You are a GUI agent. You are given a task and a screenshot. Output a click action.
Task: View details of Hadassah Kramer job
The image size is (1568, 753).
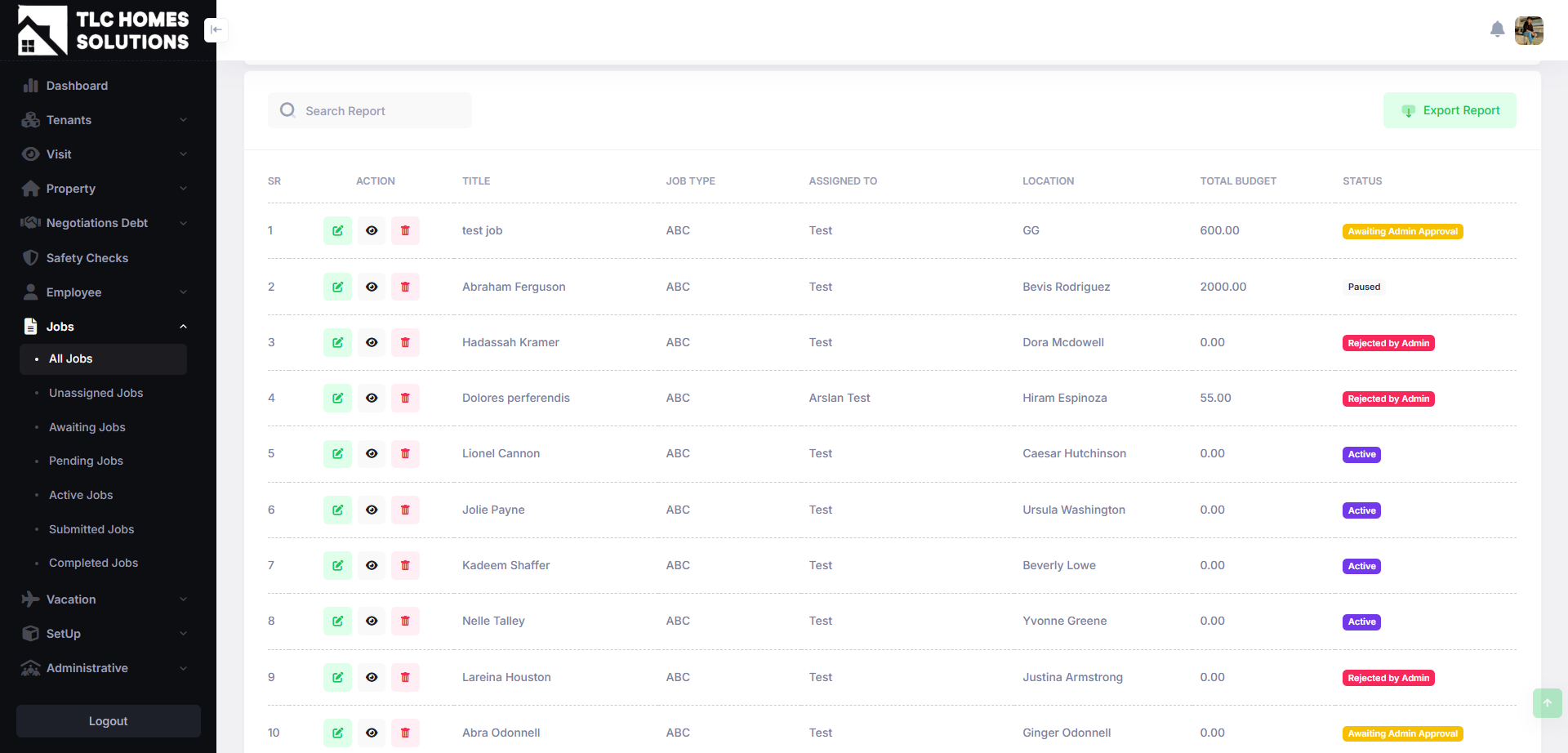point(372,343)
